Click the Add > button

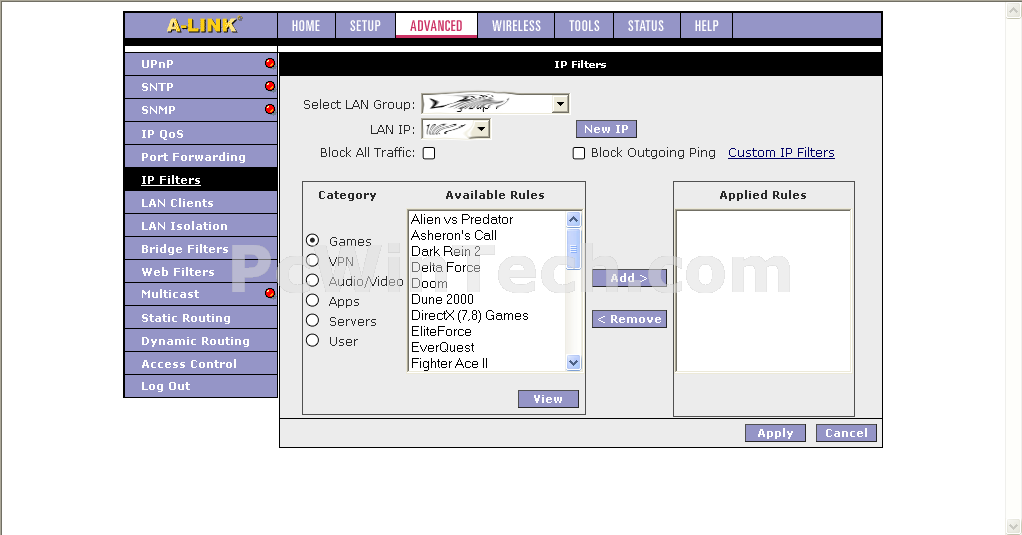pyautogui.click(x=629, y=278)
